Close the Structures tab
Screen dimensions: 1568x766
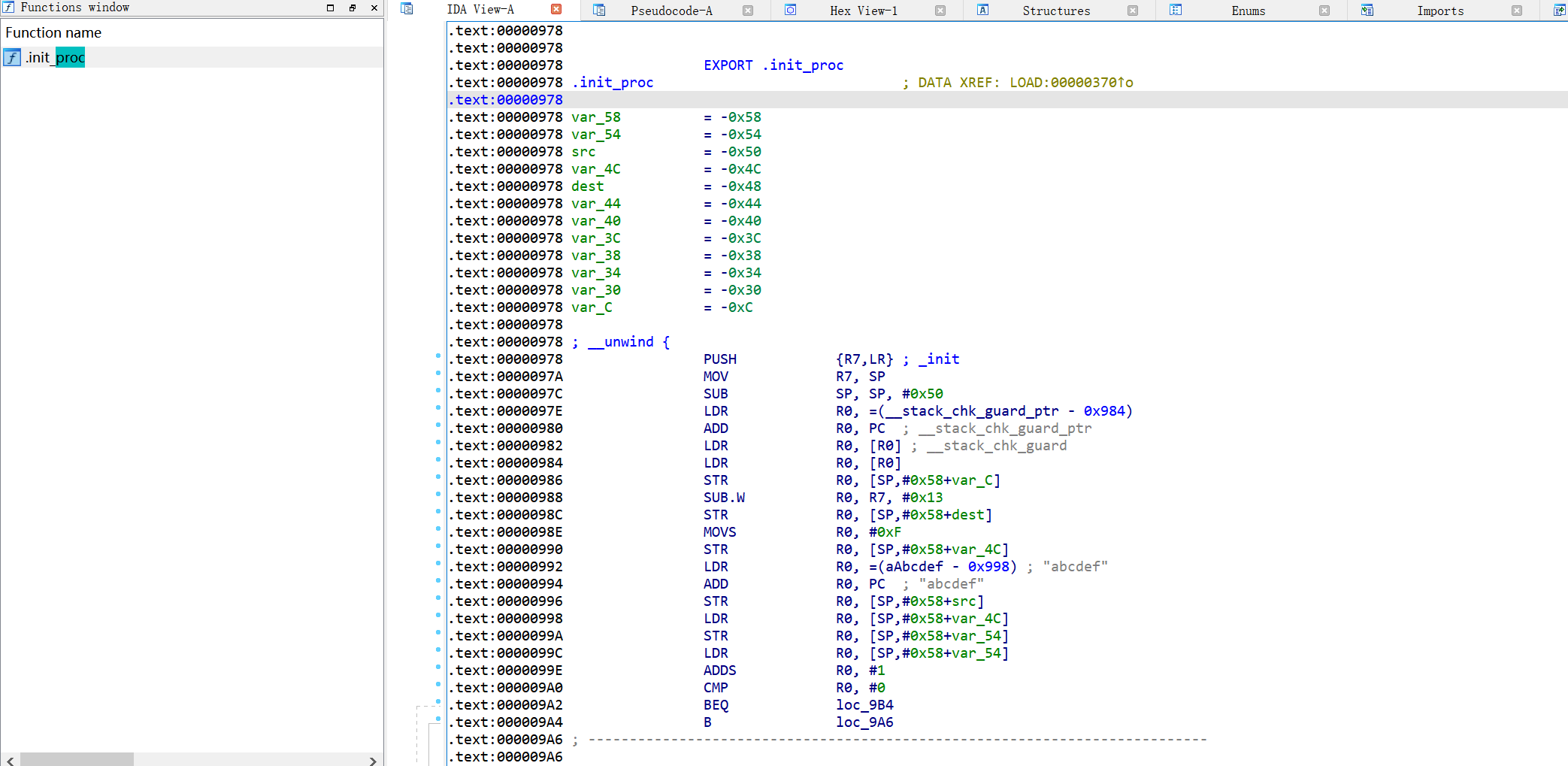[x=1133, y=11]
